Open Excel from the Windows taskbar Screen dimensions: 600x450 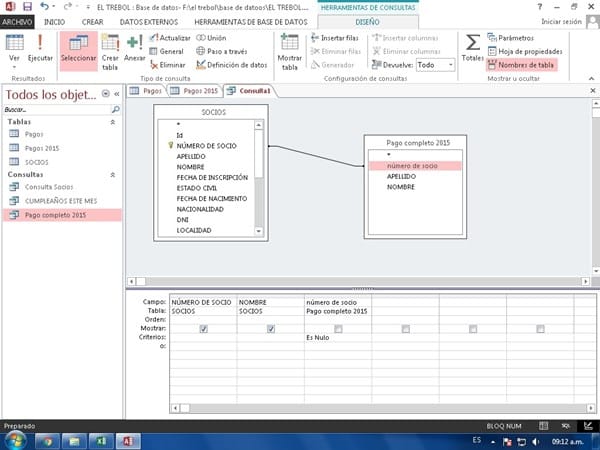(x=101, y=439)
